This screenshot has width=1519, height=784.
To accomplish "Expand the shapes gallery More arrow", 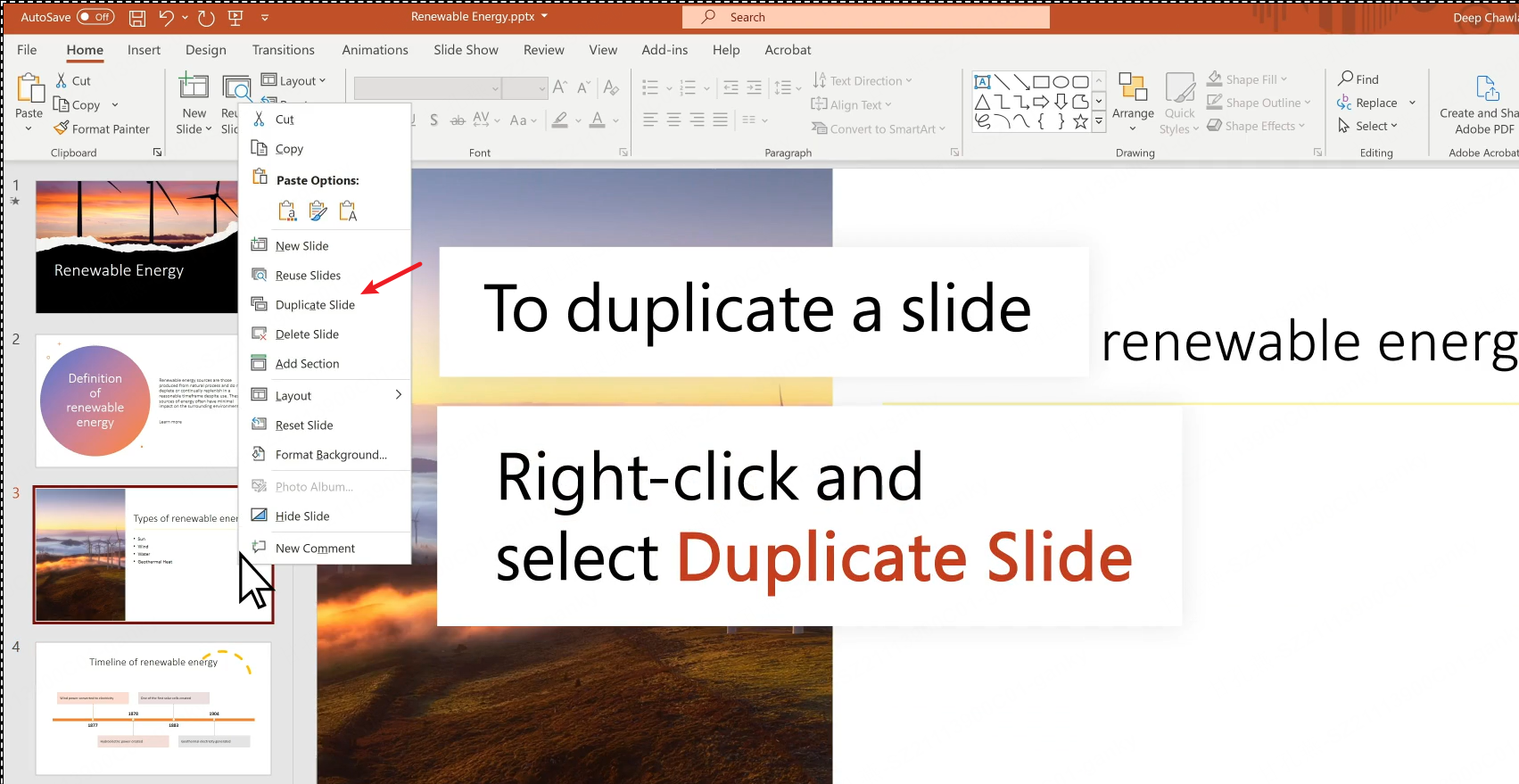I will [x=1099, y=120].
